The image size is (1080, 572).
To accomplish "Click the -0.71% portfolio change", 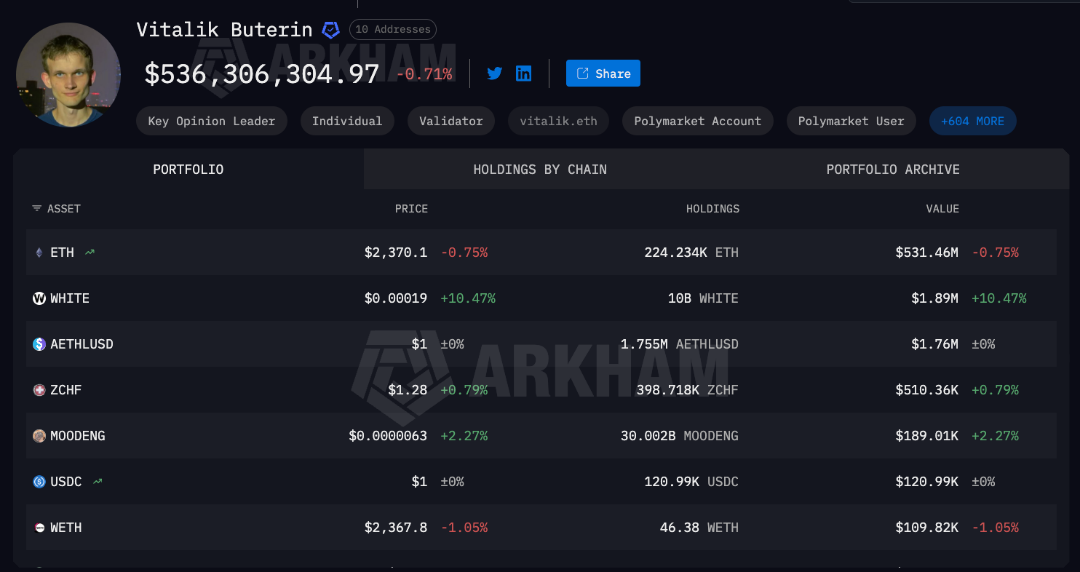I will coord(424,74).
